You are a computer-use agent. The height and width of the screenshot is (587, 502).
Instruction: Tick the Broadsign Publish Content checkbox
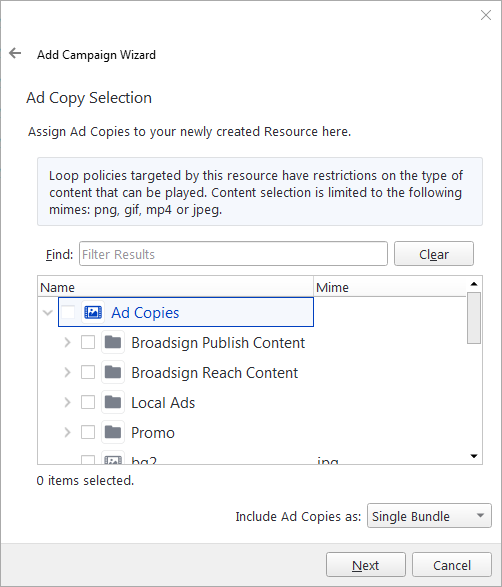[x=88, y=342]
